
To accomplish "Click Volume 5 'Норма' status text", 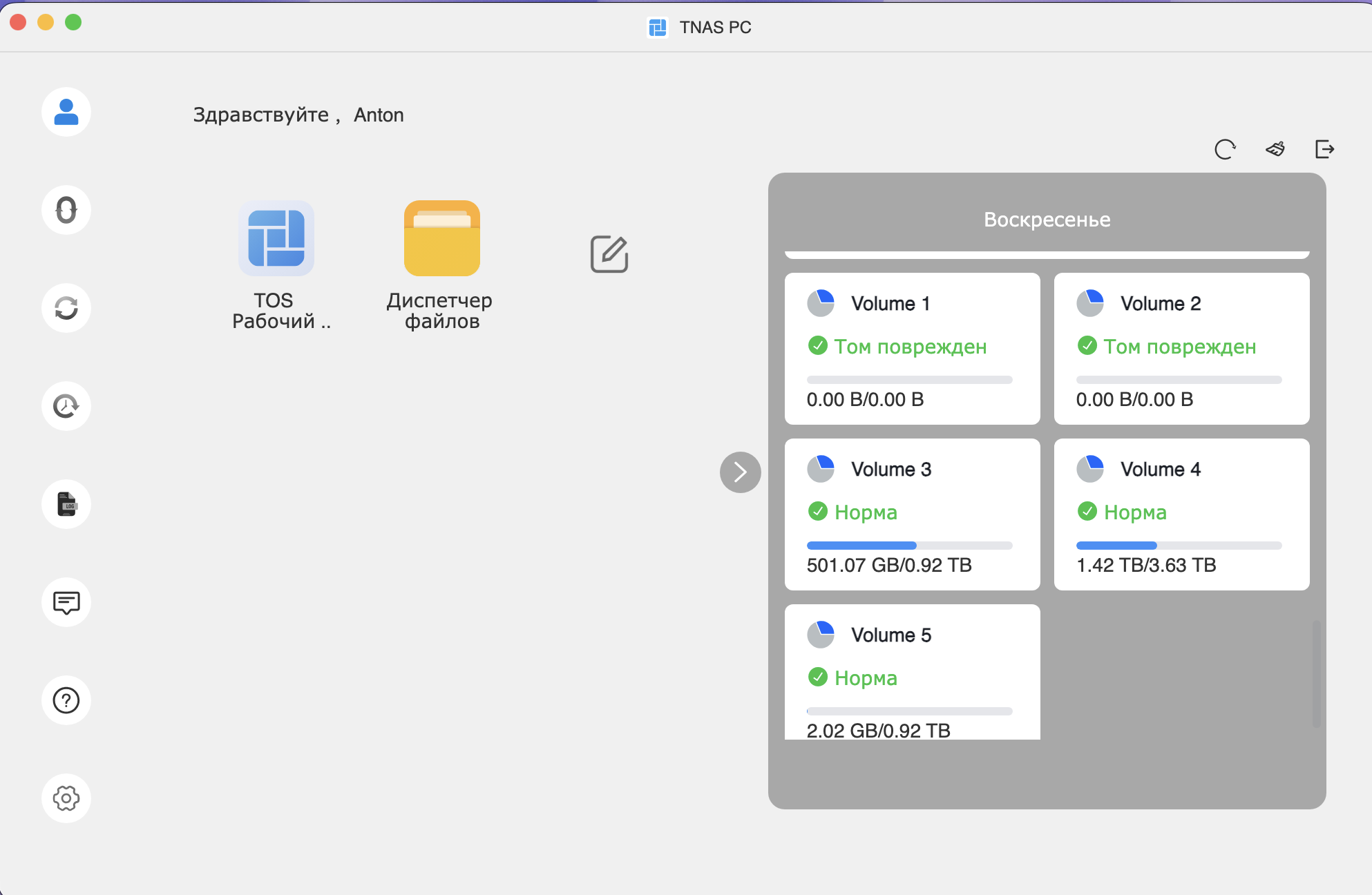I will pyautogui.click(x=866, y=678).
